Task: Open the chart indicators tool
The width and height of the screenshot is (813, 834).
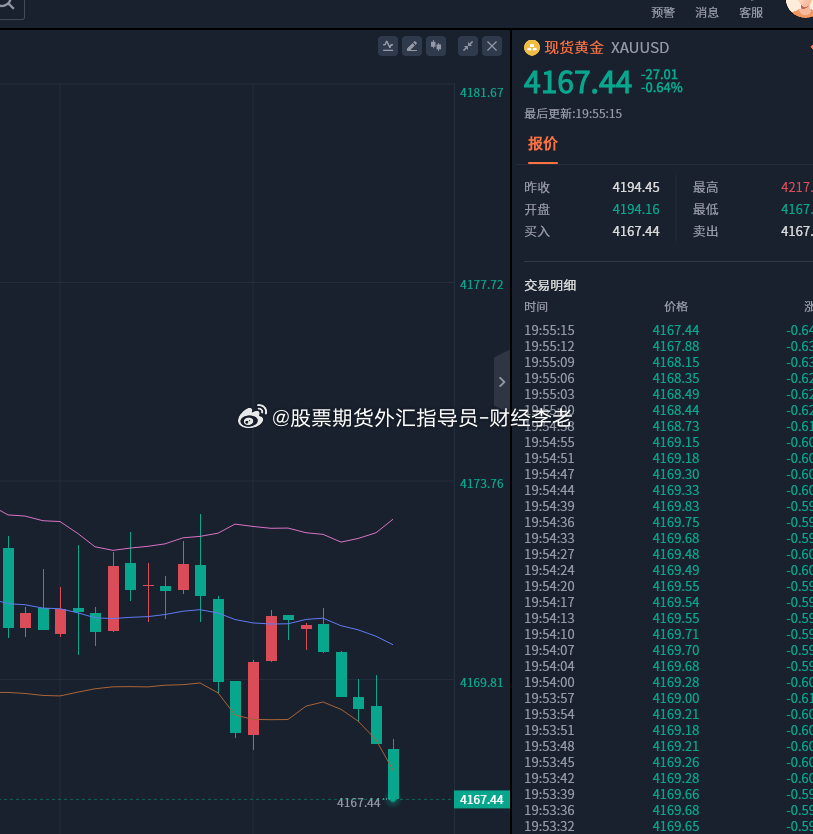Action: coord(388,46)
